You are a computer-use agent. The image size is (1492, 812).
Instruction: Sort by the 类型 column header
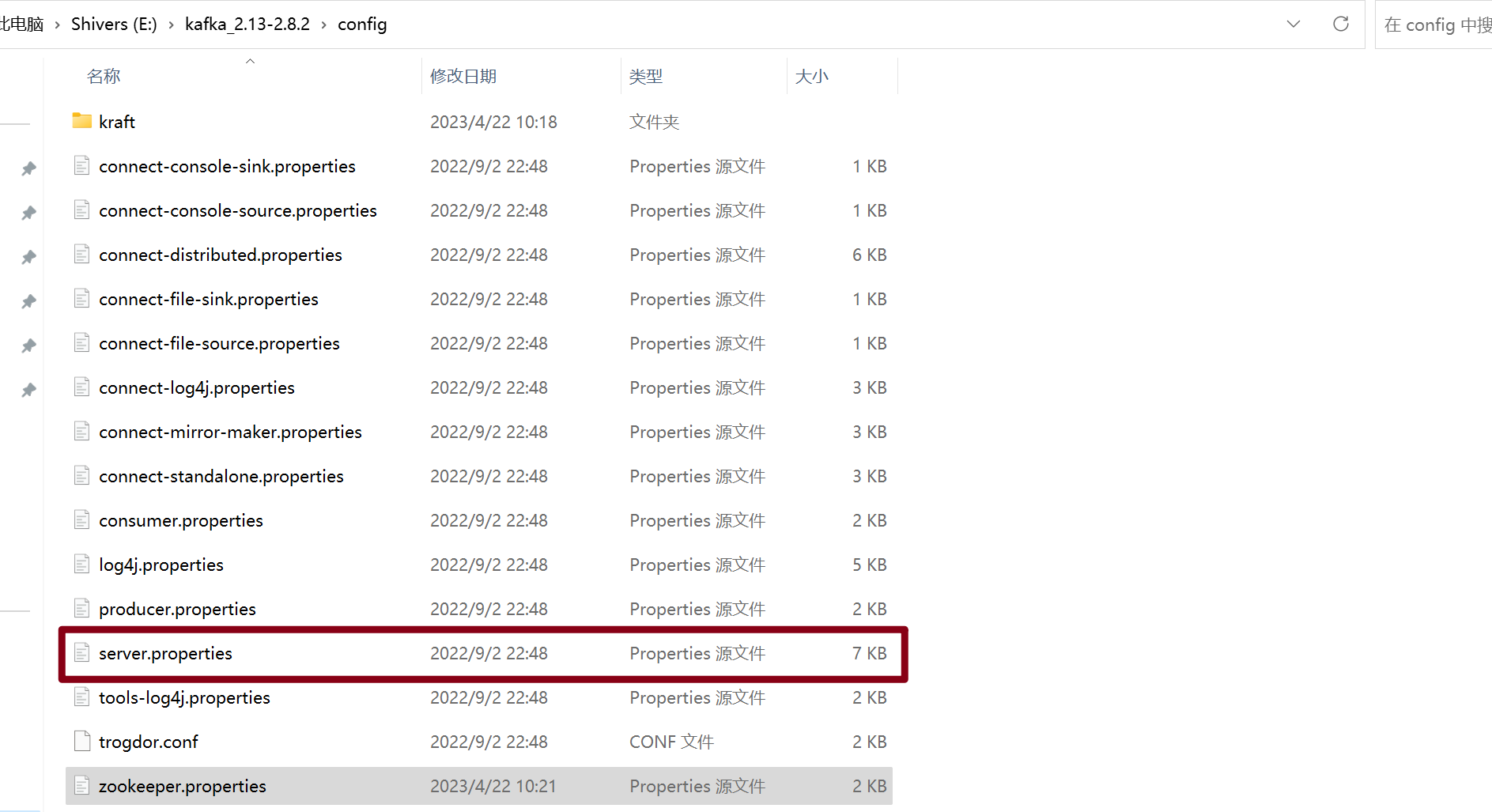click(x=646, y=76)
